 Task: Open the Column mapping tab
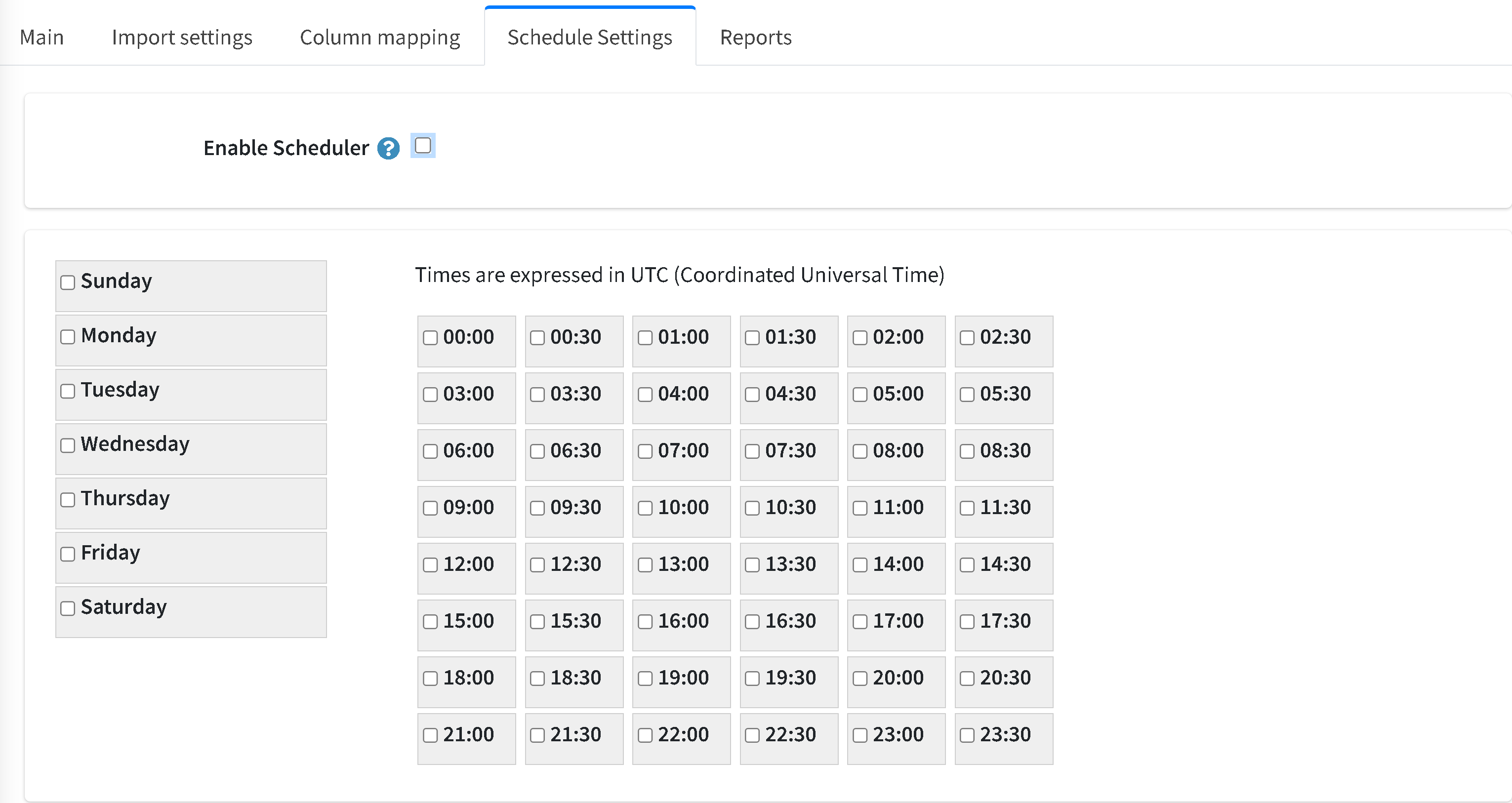[380, 37]
